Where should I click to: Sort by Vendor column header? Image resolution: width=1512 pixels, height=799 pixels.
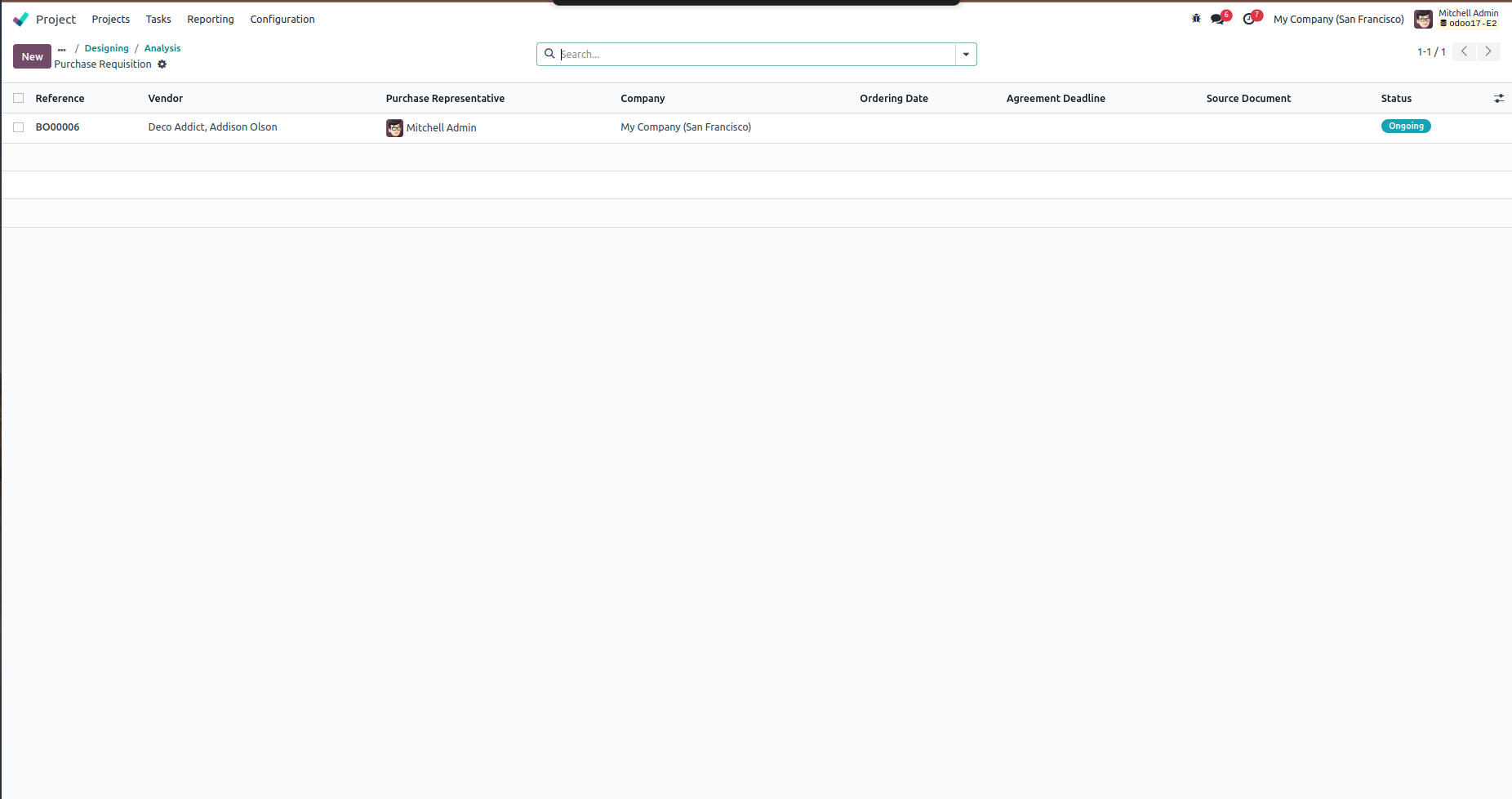point(166,98)
